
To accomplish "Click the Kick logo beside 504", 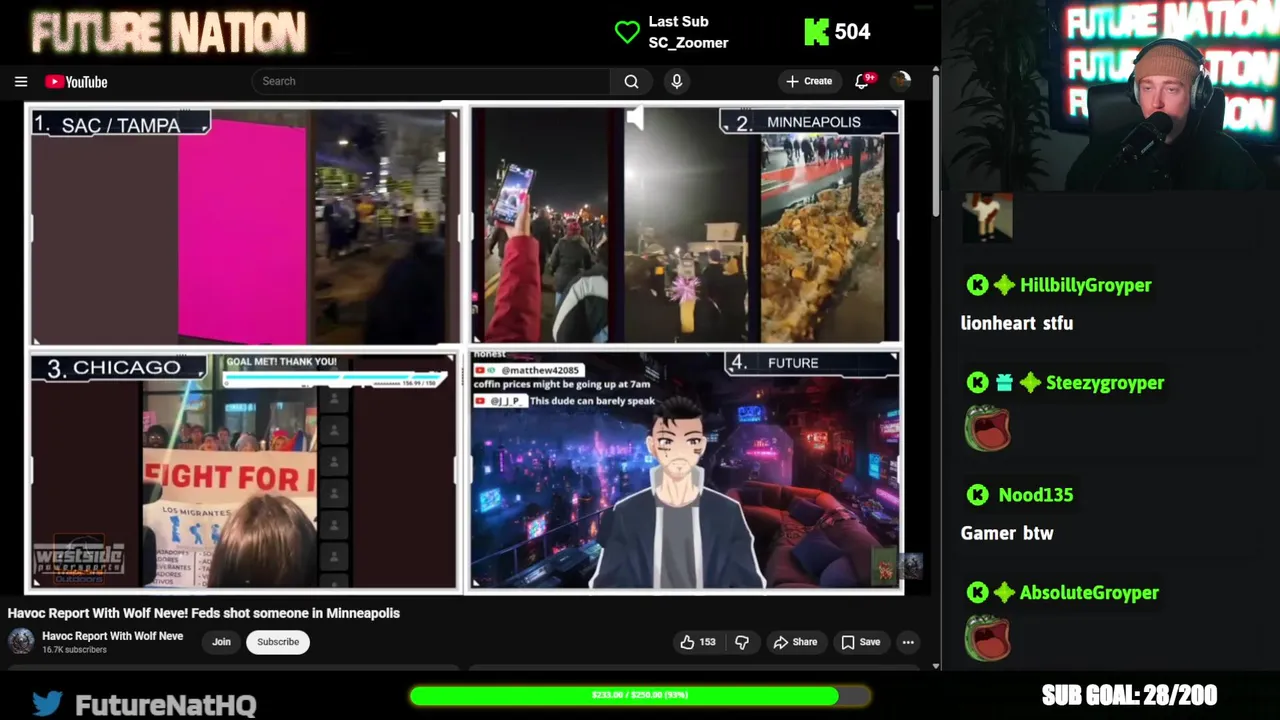I will [x=816, y=32].
